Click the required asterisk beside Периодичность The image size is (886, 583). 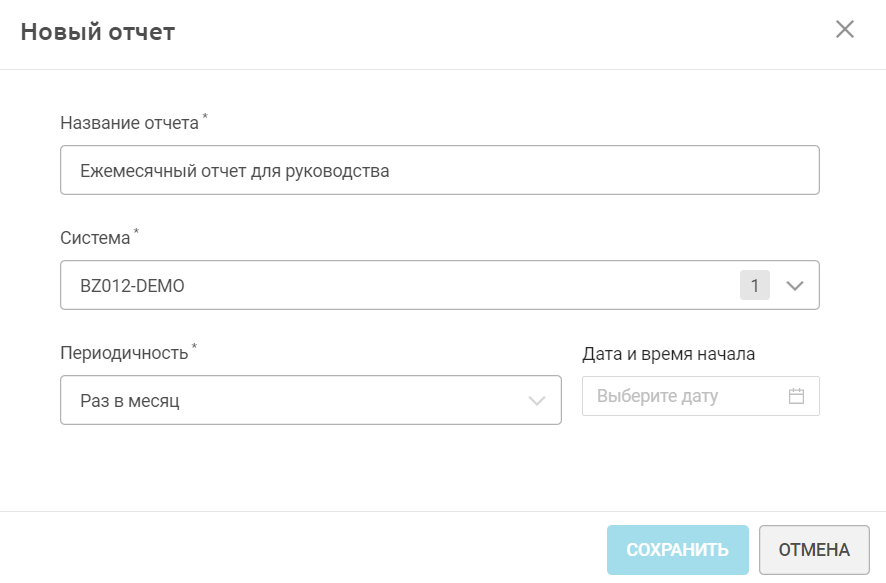[x=195, y=348]
